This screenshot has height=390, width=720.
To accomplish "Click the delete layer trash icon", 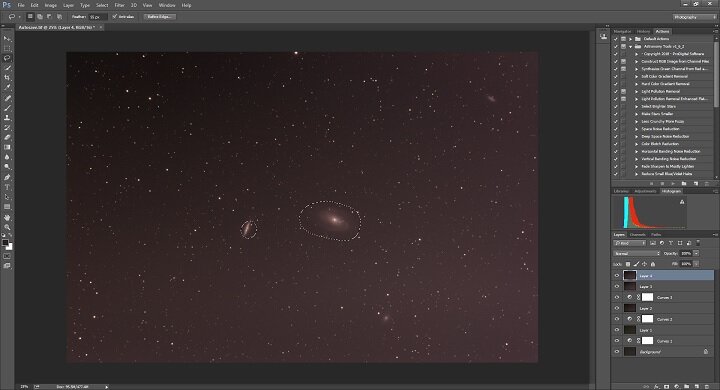I will 707,387.
